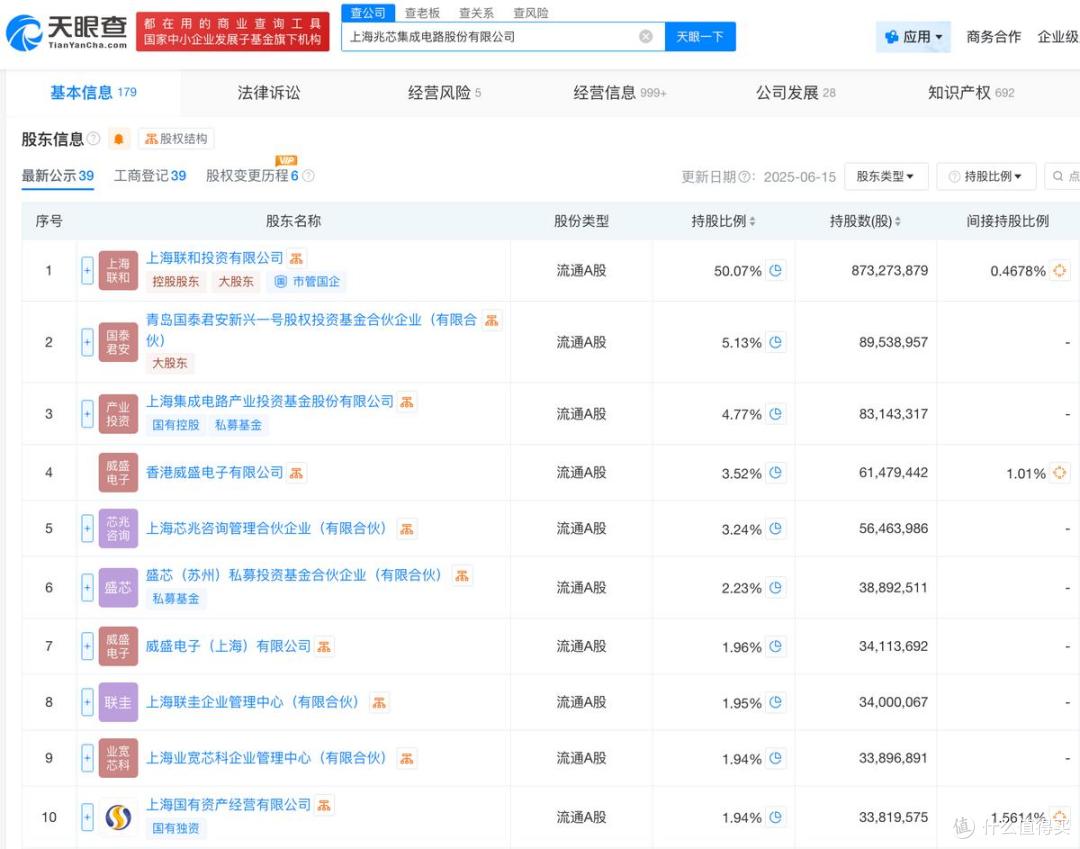Click the 市管国企 tag on row 1

pyautogui.click(x=307, y=282)
